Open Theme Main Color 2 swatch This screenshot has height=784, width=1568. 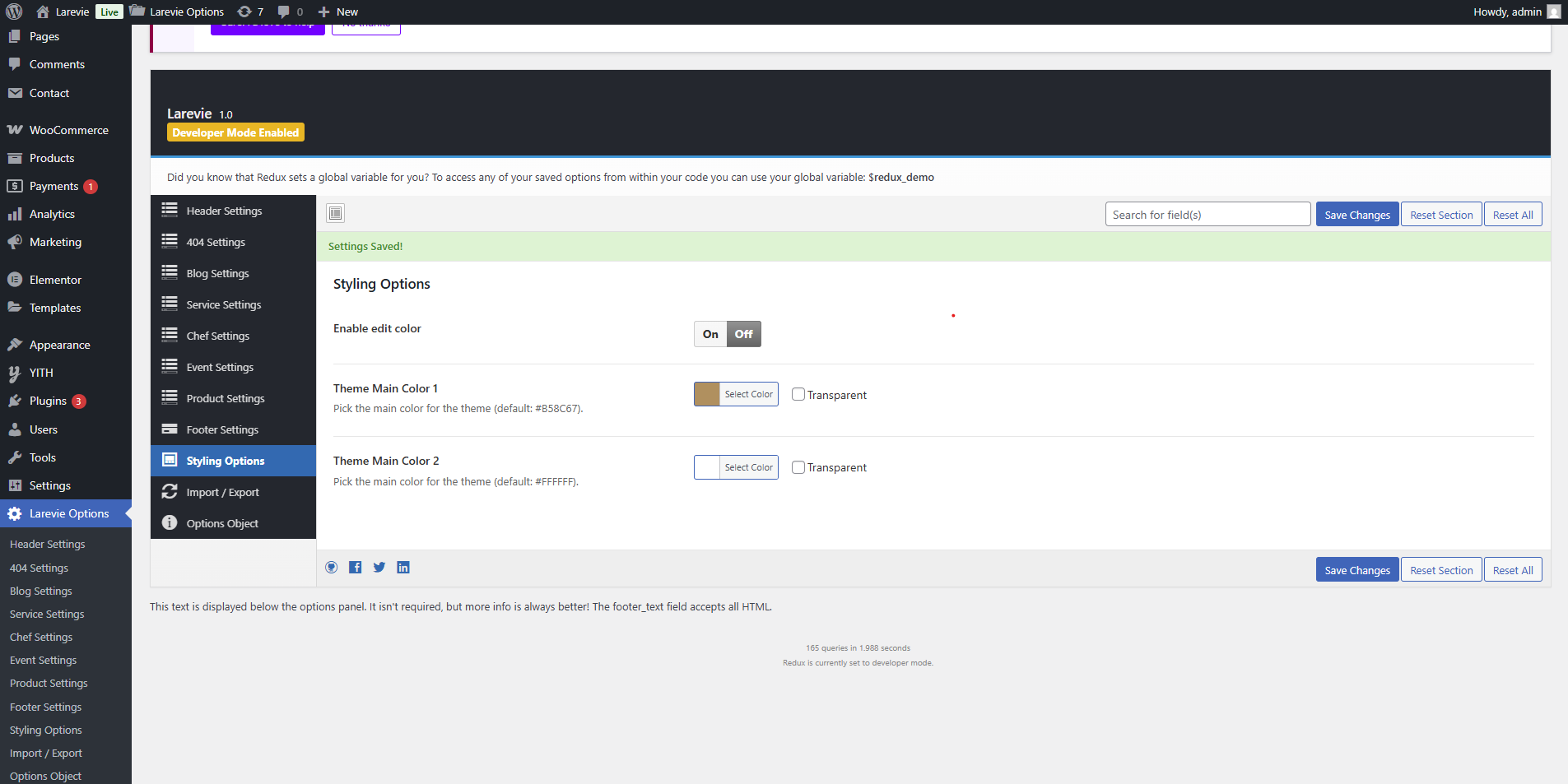(707, 467)
